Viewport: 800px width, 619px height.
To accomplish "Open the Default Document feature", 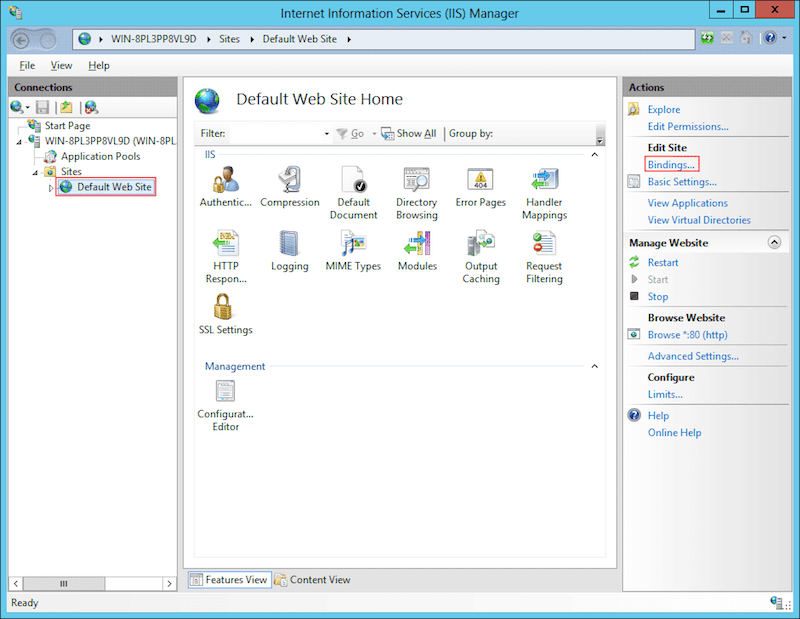I will pos(354,192).
